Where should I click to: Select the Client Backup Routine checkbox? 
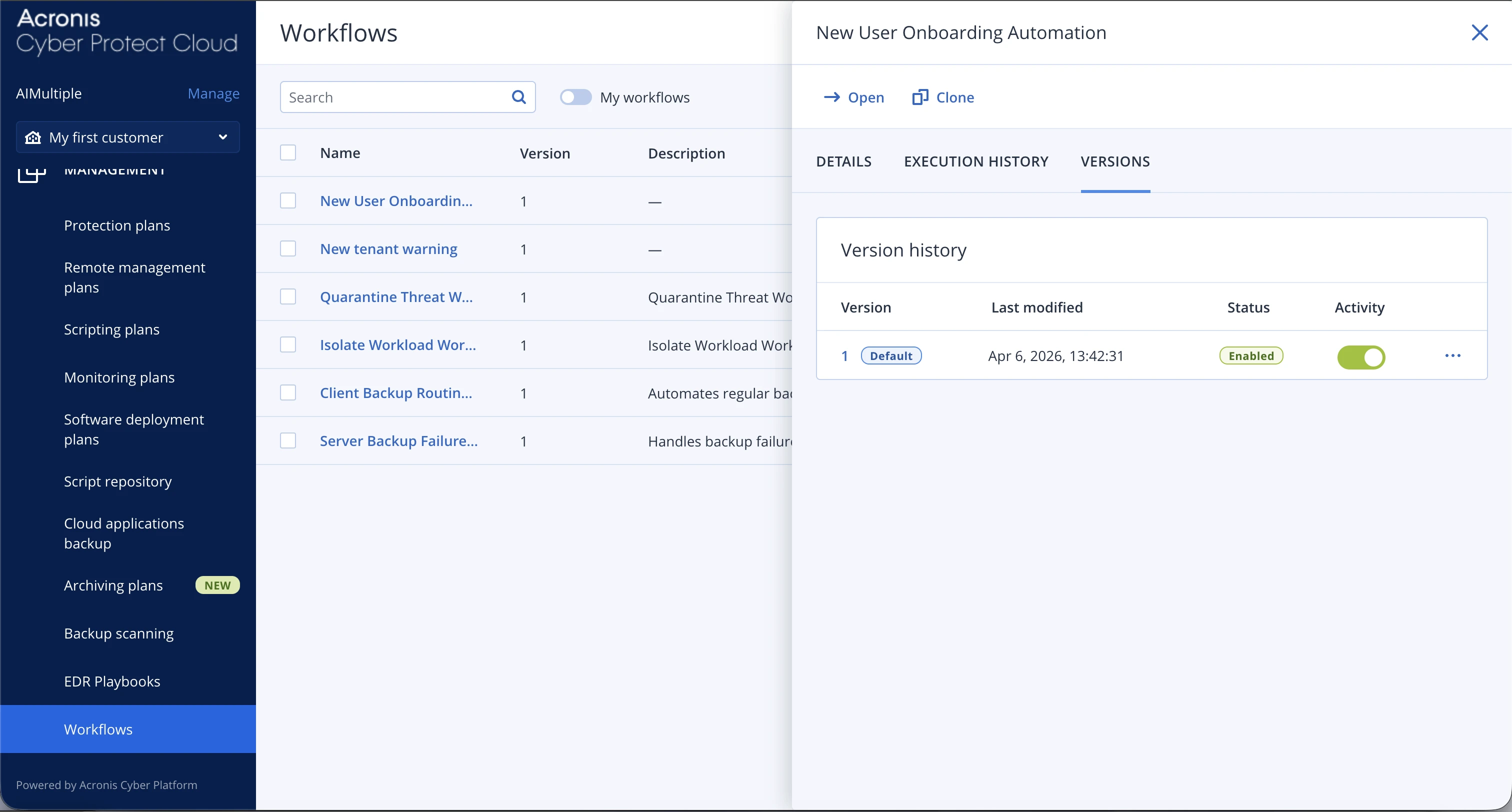point(287,393)
